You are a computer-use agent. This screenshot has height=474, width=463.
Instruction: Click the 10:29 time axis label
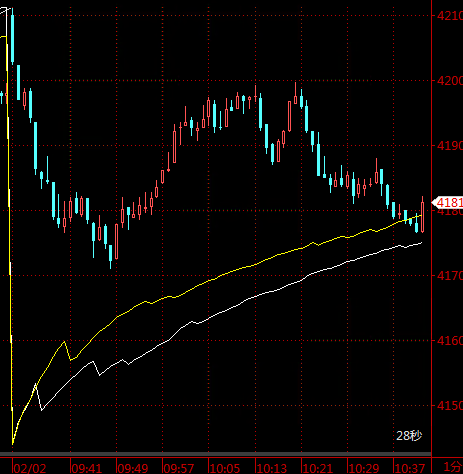point(363,468)
